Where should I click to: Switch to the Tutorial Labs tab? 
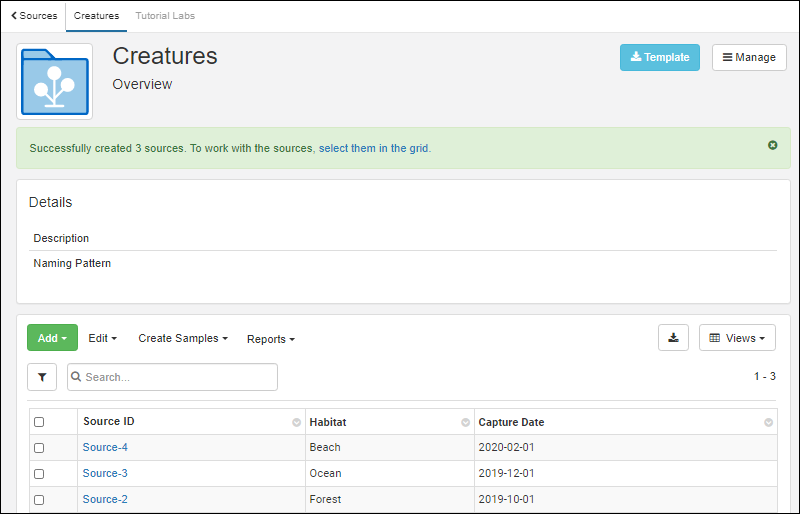(165, 16)
